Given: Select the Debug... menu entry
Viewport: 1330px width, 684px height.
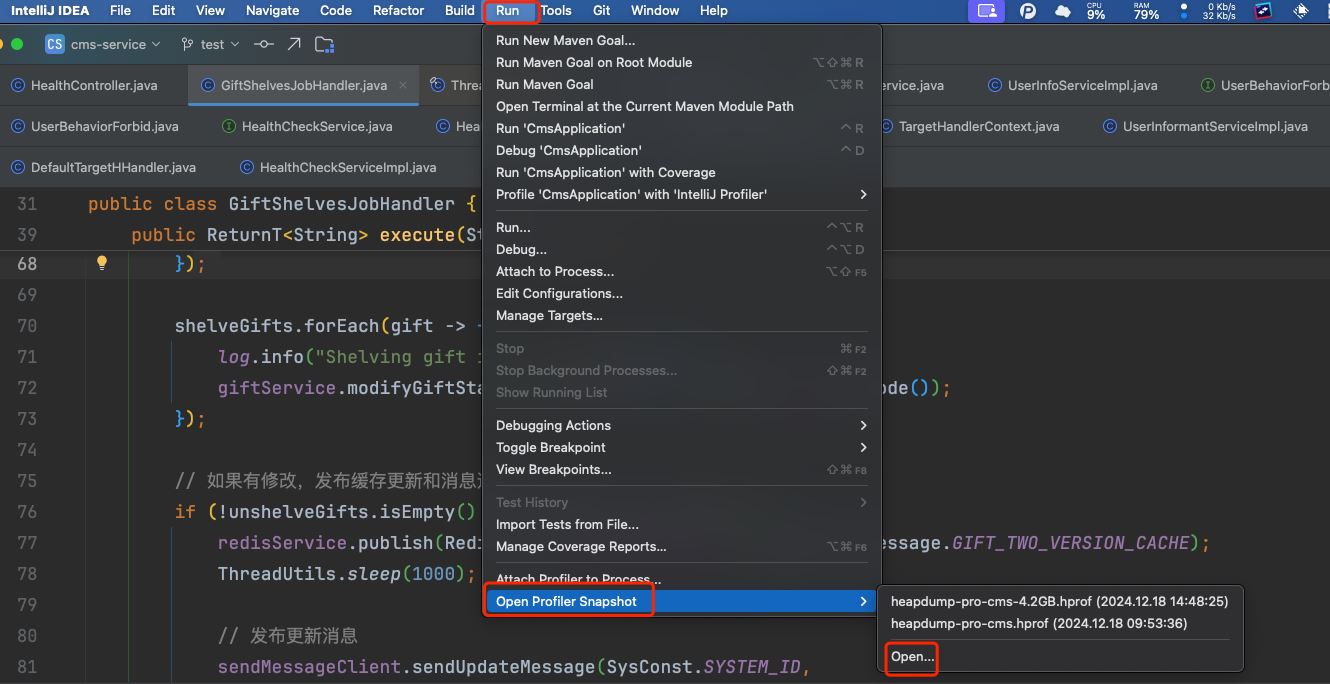Looking at the screenshot, I should (x=682, y=249).
